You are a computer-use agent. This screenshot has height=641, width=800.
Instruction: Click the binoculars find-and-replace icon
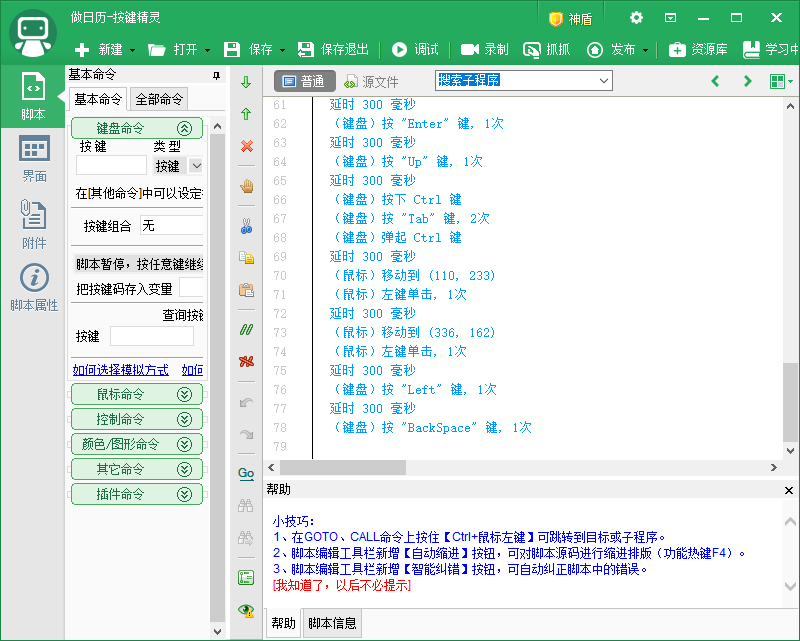(x=246, y=537)
